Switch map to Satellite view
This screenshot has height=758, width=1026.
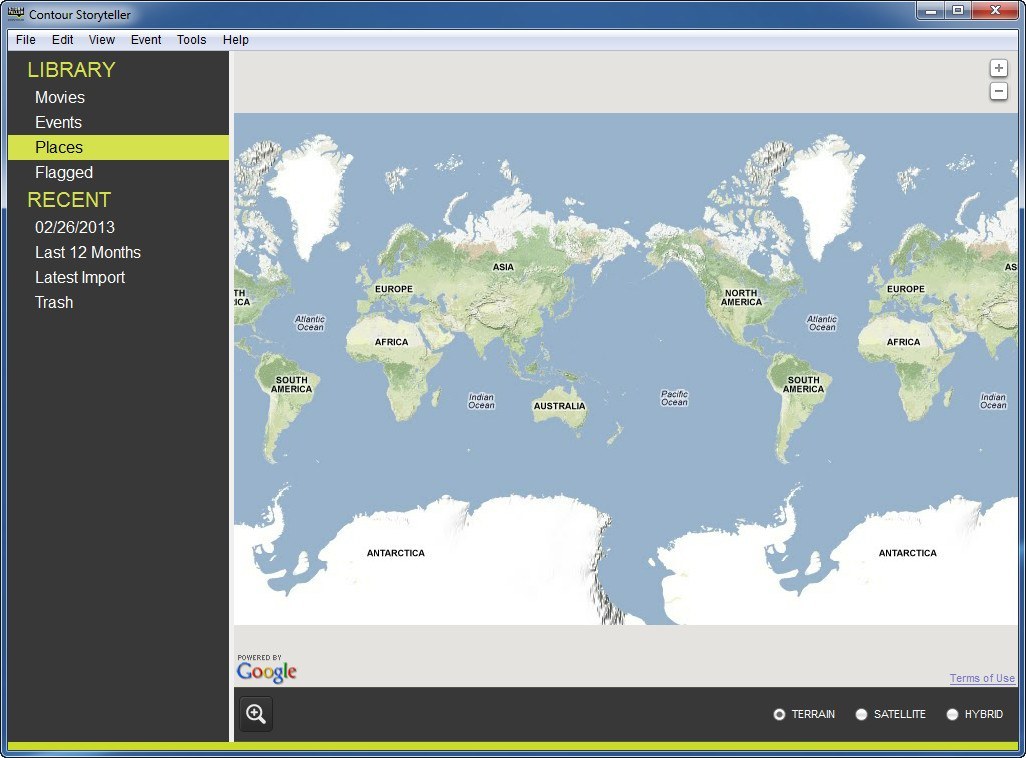pyautogui.click(x=861, y=714)
